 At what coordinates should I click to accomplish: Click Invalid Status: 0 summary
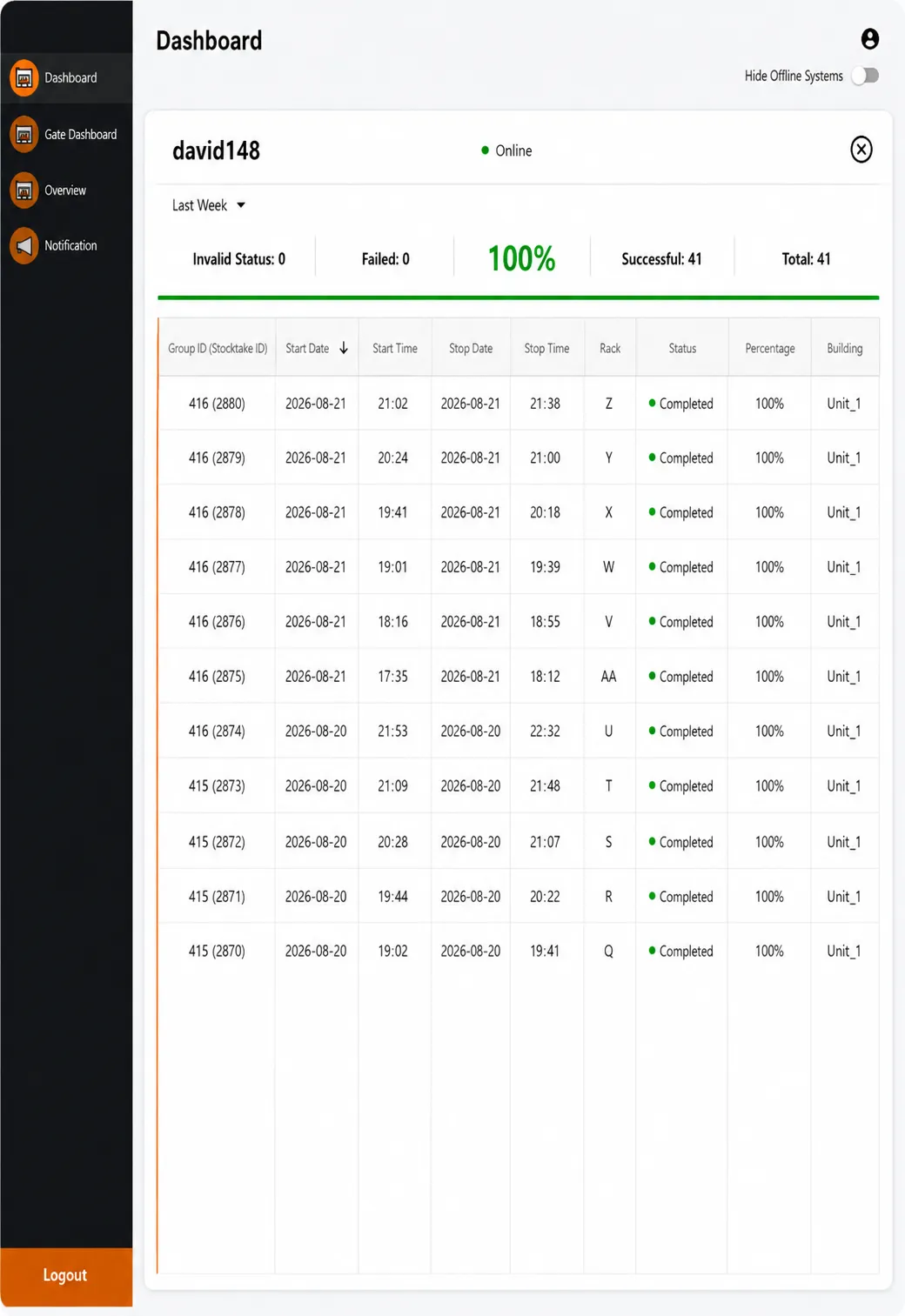coord(239,259)
